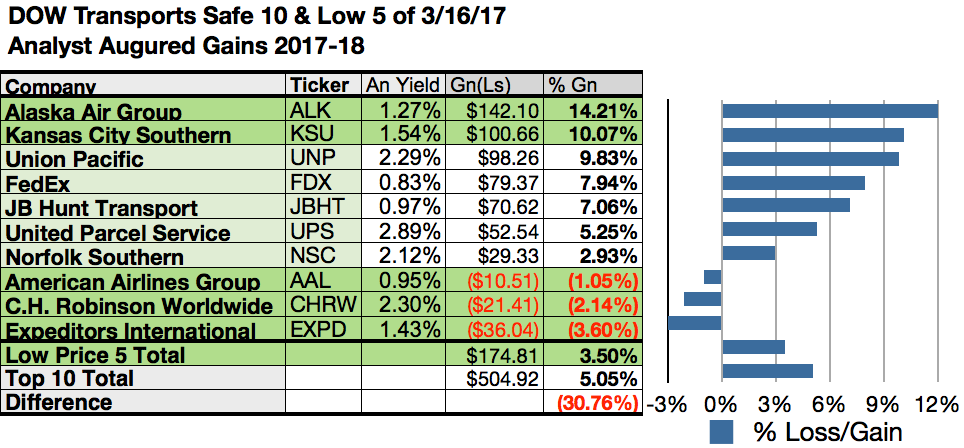This screenshot has width=964, height=448.
Task: Click the KSU ticker cell
Action: click(x=323, y=135)
